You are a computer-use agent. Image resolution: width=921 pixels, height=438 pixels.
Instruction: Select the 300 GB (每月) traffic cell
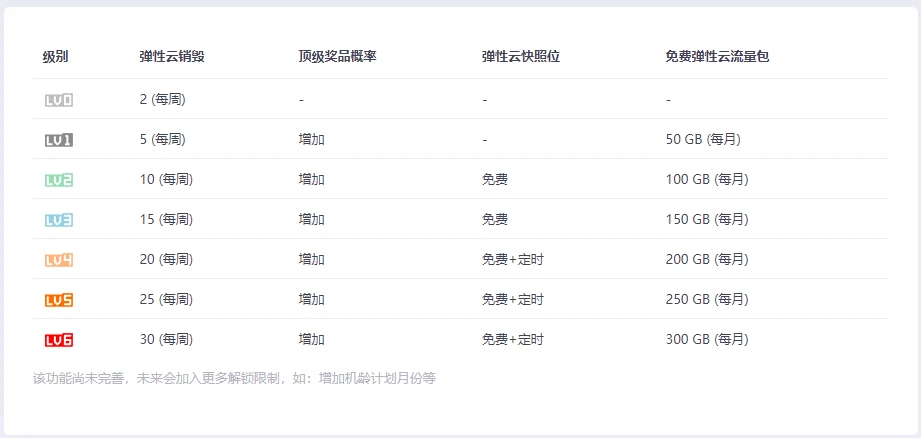tap(707, 339)
